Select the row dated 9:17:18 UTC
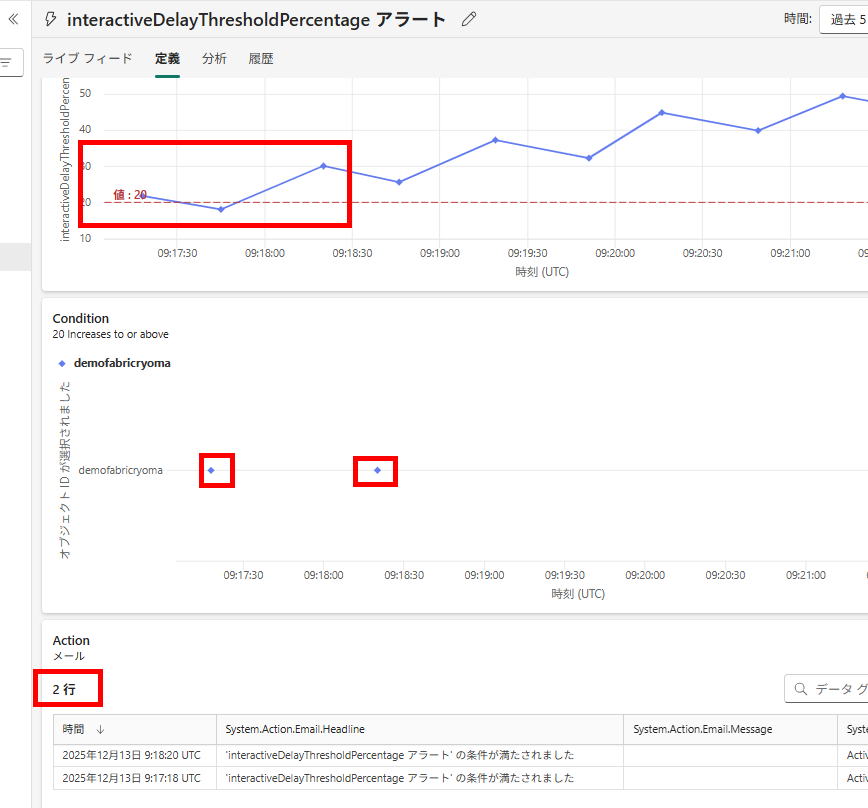 (461, 778)
